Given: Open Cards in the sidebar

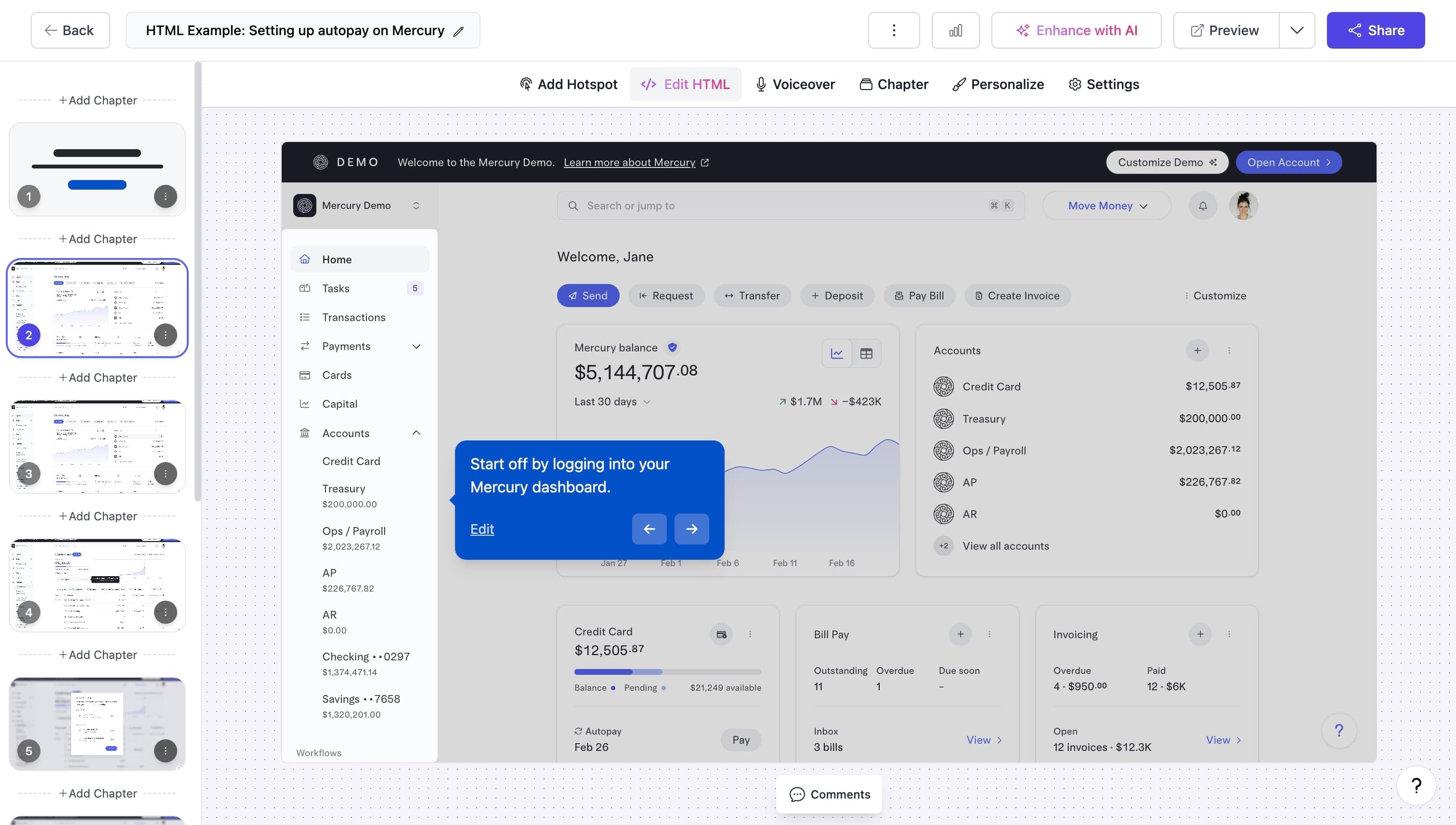Looking at the screenshot, I should tap(359, 375).
